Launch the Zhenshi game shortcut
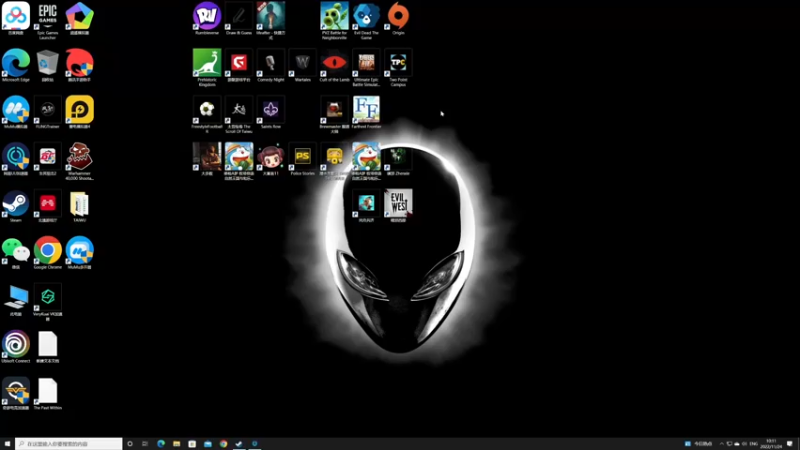The image size is (800, 450). pos(398,159)
